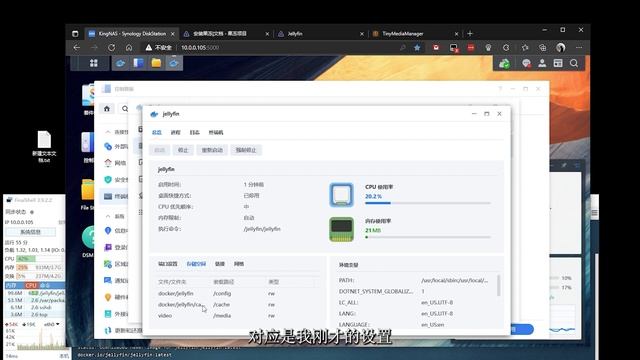Click the green memory module icon

coord(342,229)
